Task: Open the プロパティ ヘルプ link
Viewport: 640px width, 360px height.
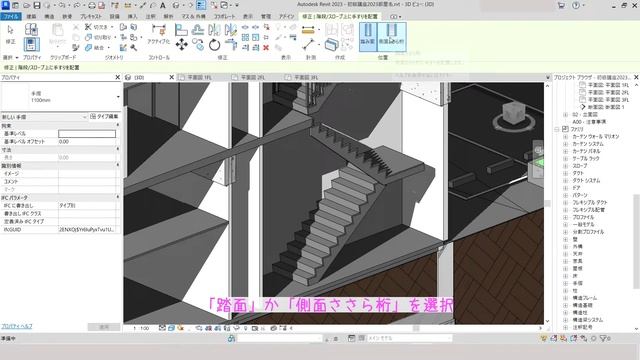Action: [17, 327]
